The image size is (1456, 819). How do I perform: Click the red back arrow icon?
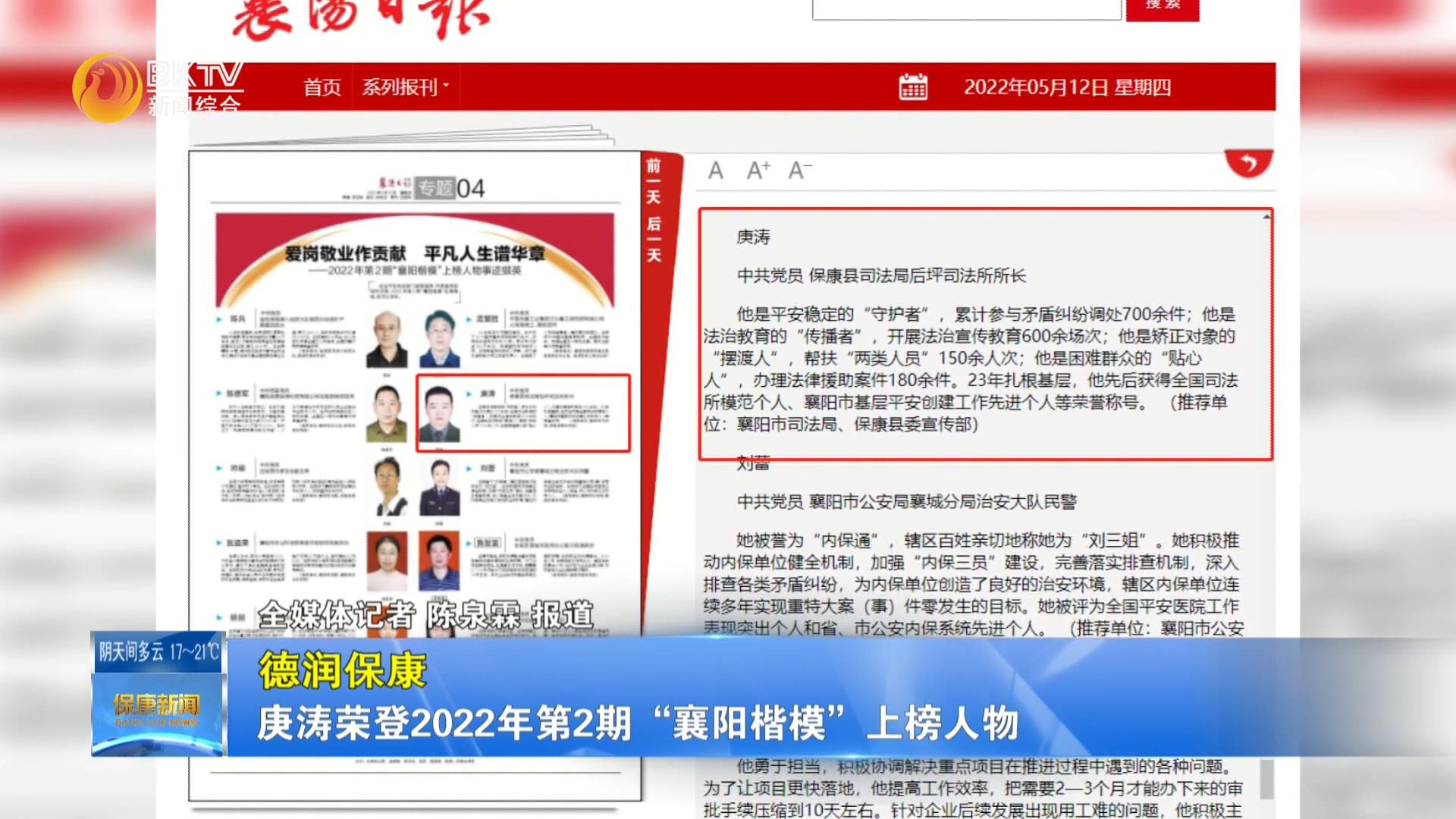click(1248, 162)
